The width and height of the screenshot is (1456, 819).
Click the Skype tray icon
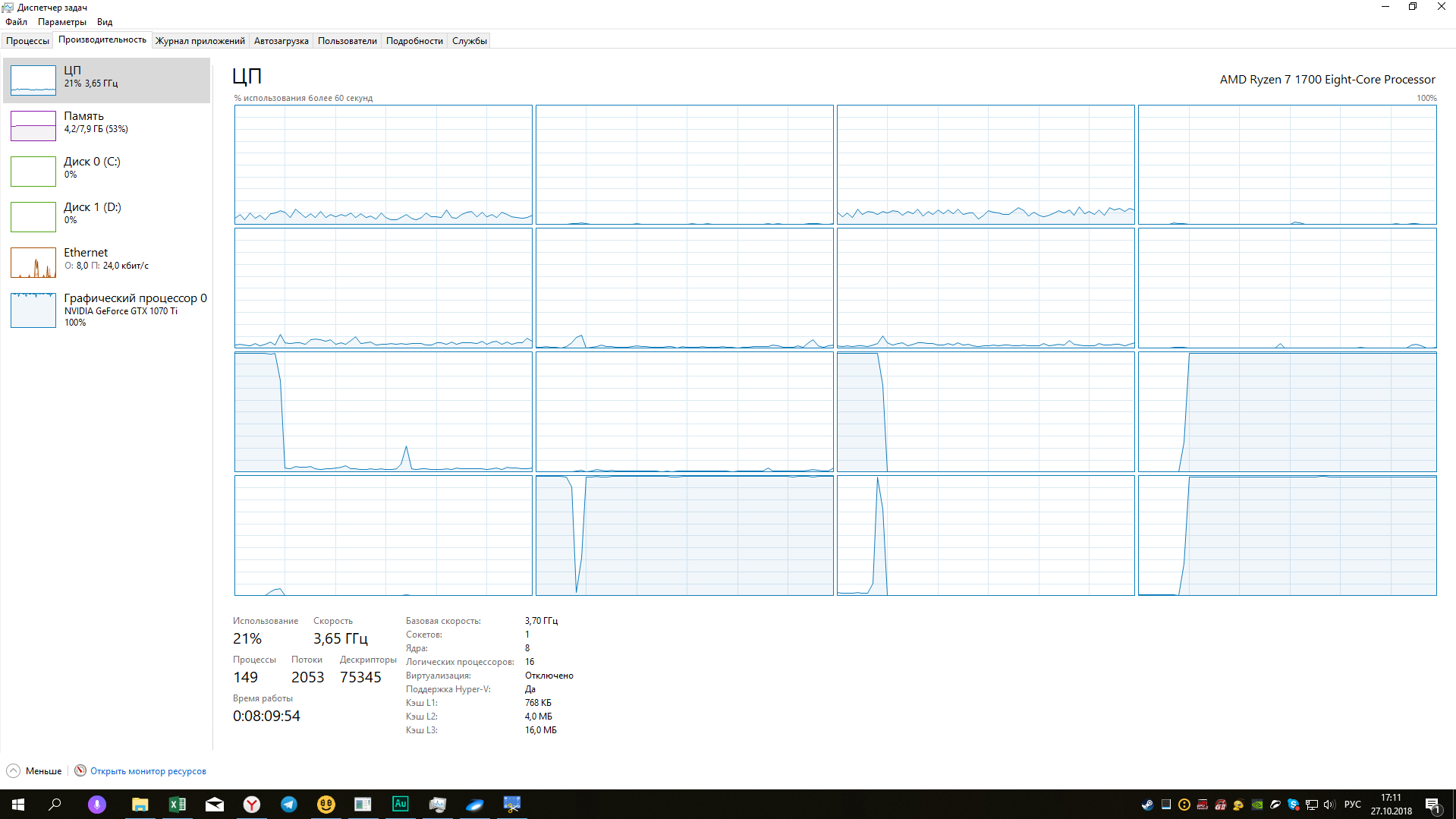click(1294, 805)
